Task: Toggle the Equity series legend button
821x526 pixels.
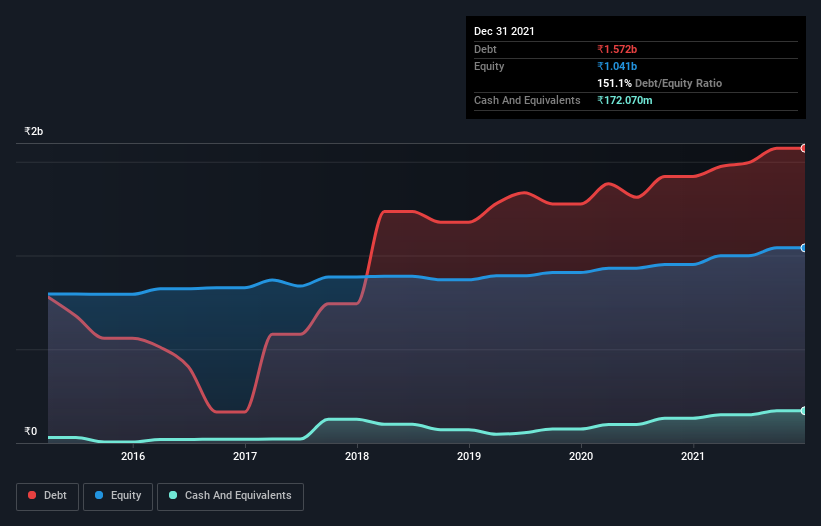Action: (118, 496)
